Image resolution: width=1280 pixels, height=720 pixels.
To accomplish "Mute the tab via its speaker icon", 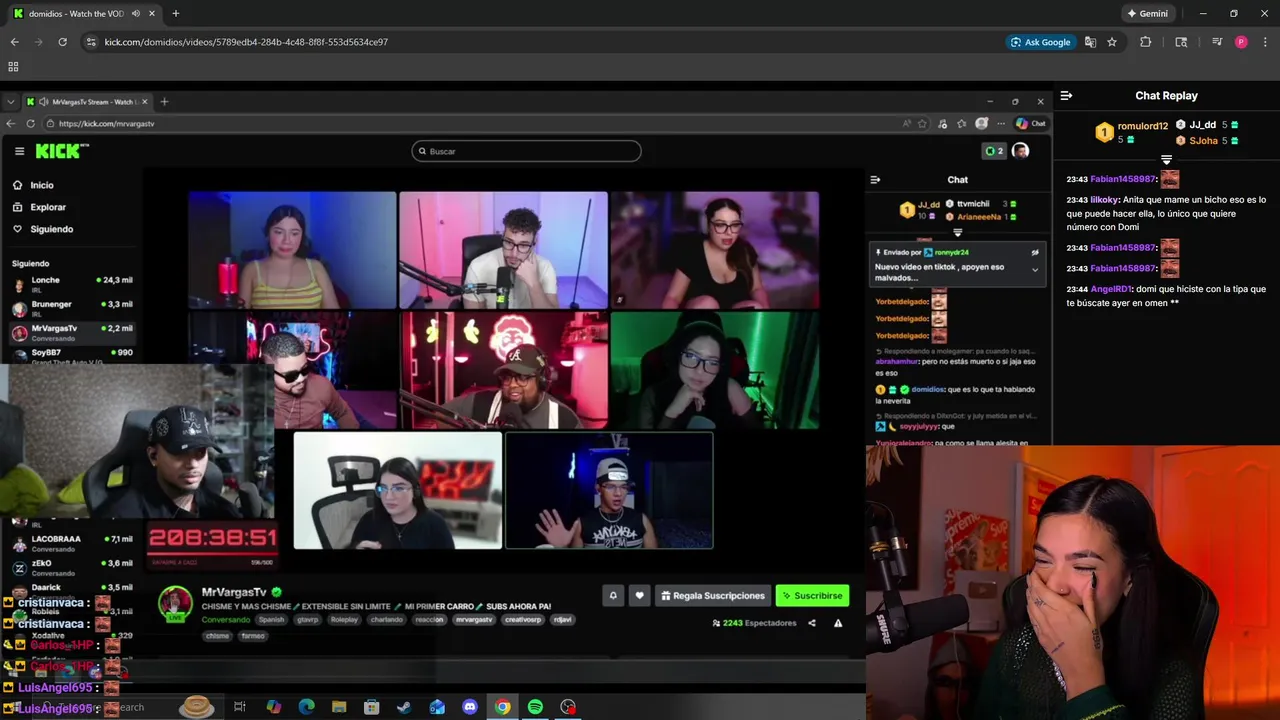I will coord(135,14).
